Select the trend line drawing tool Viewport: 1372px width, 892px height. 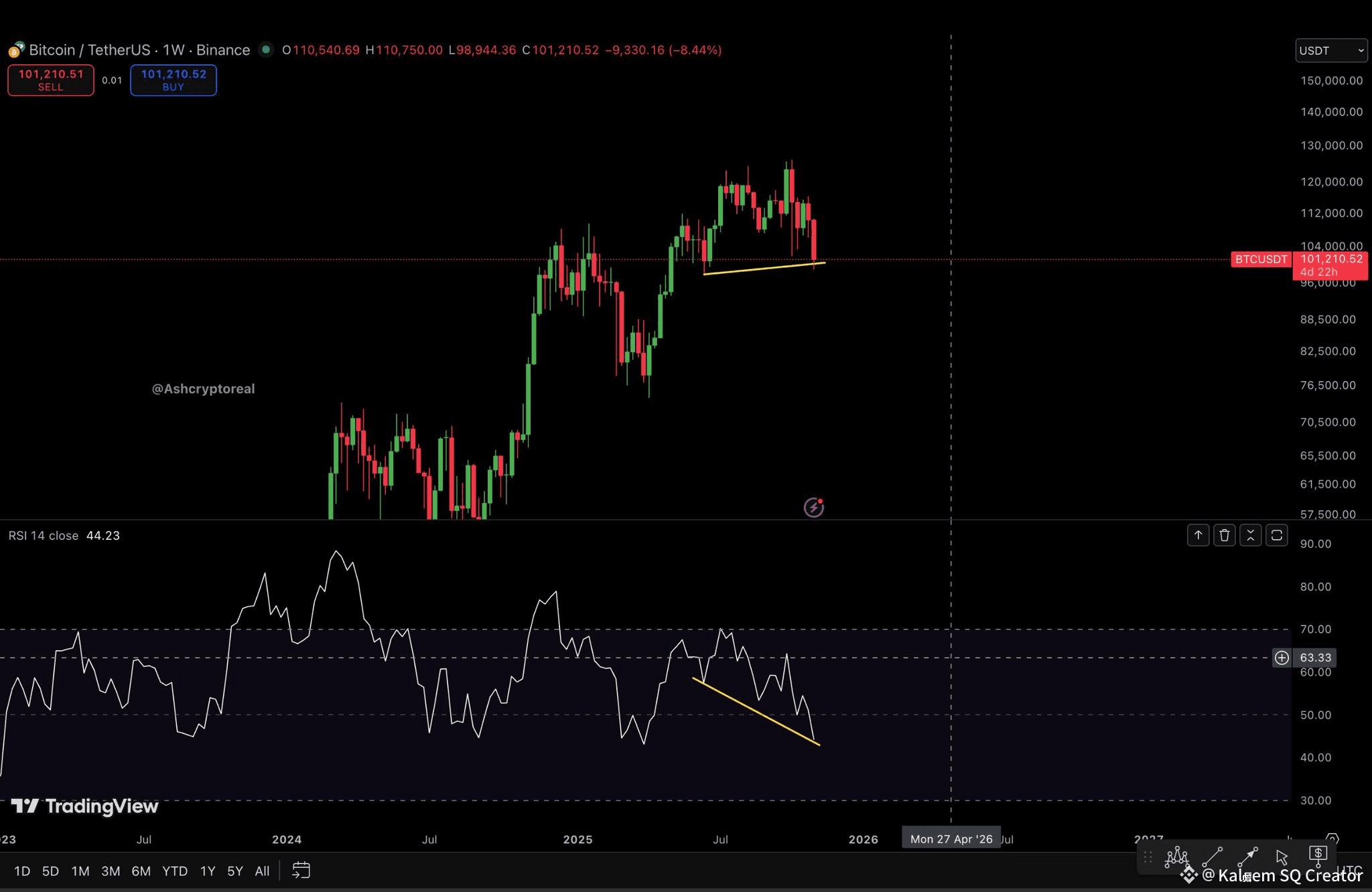click(1213, 856)
